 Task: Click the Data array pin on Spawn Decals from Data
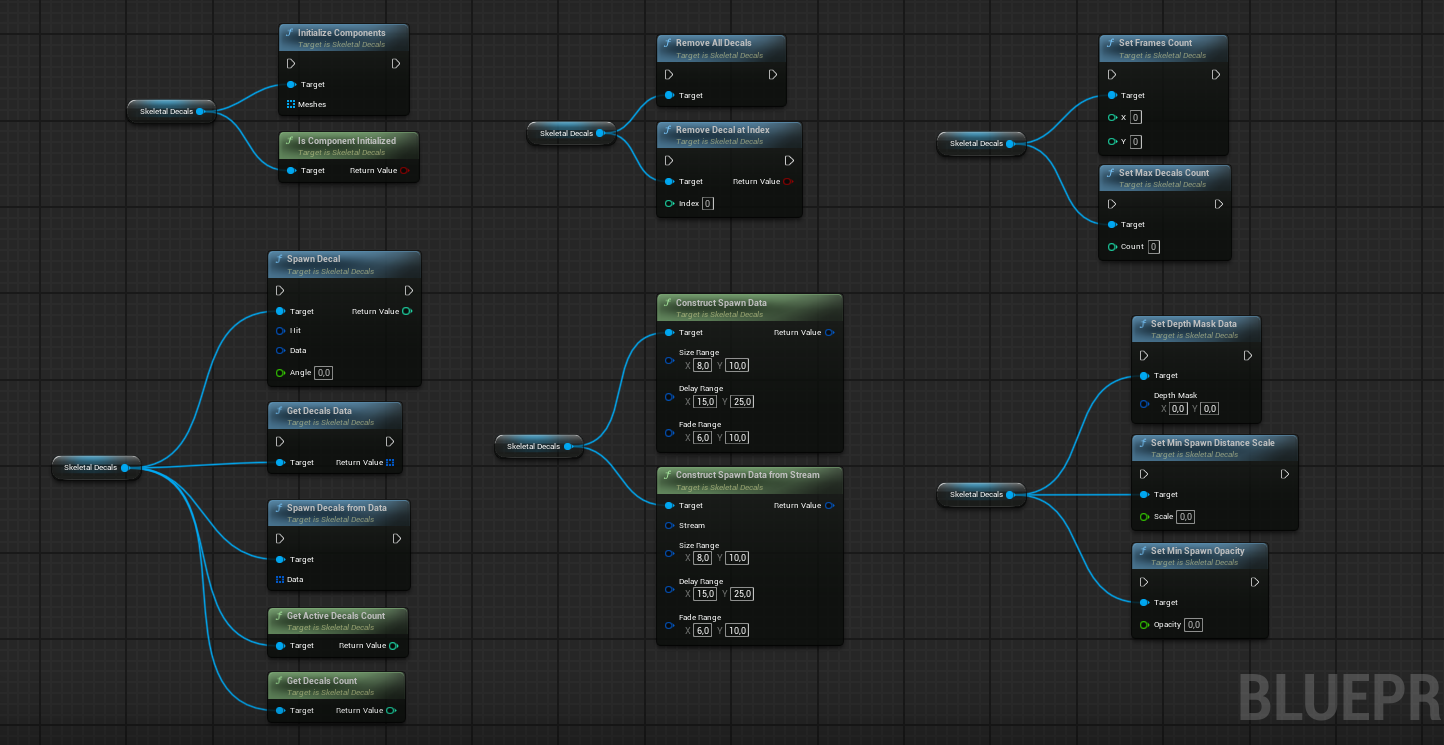[280, 579]
